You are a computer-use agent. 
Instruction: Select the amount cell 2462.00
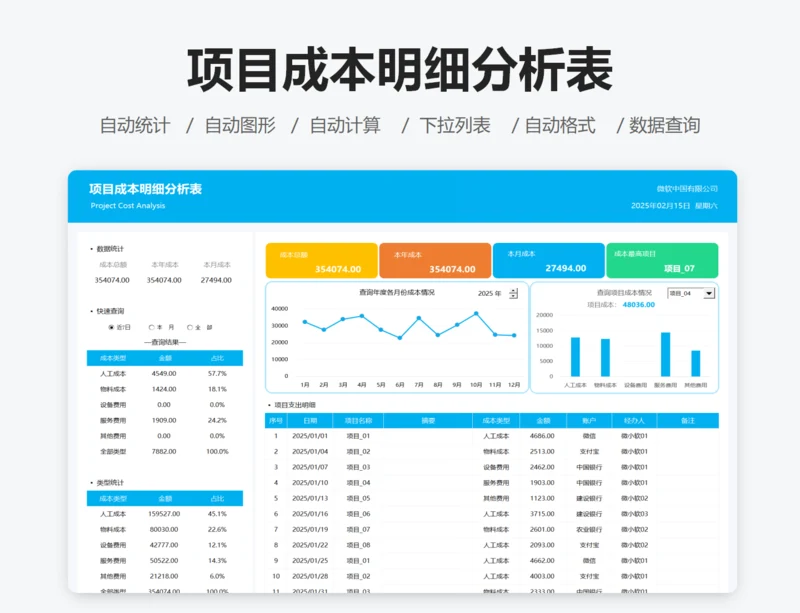point(542,467)
